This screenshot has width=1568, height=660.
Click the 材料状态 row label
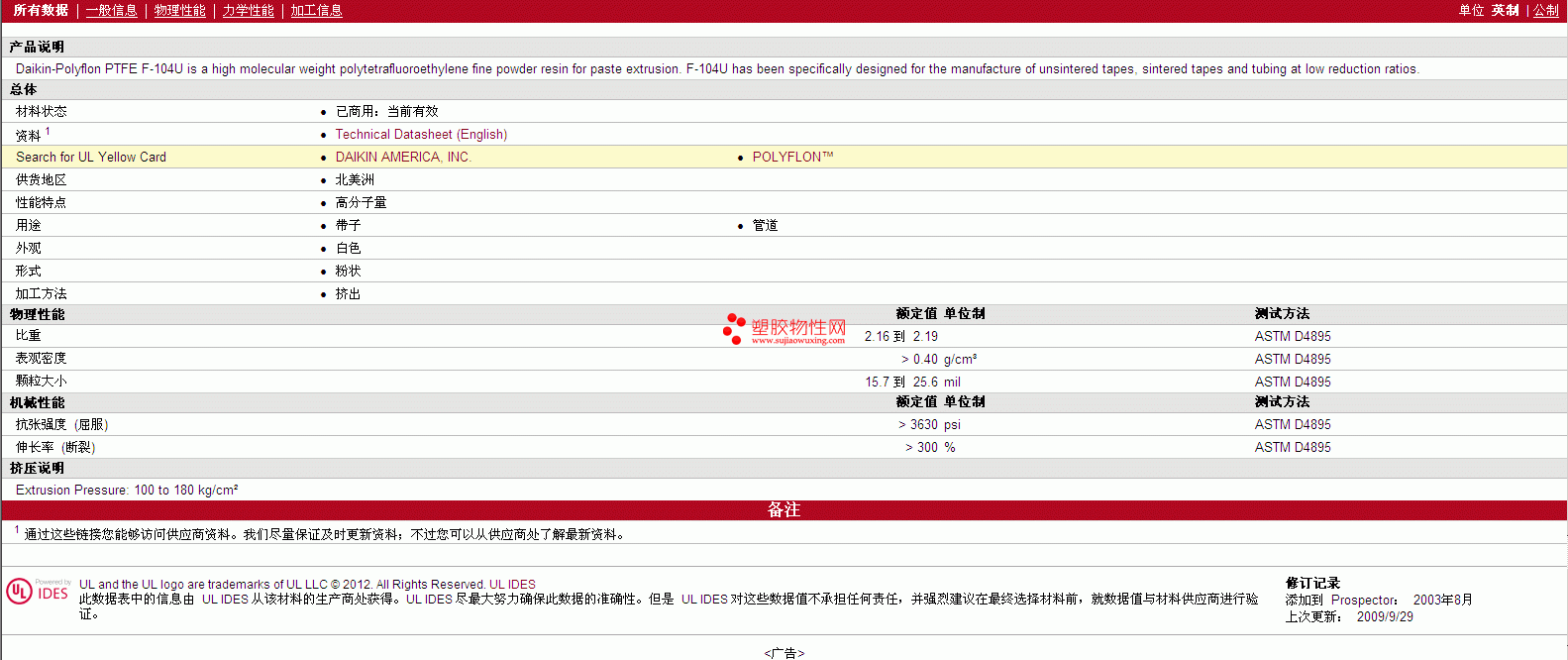click(x=42, y=111)
